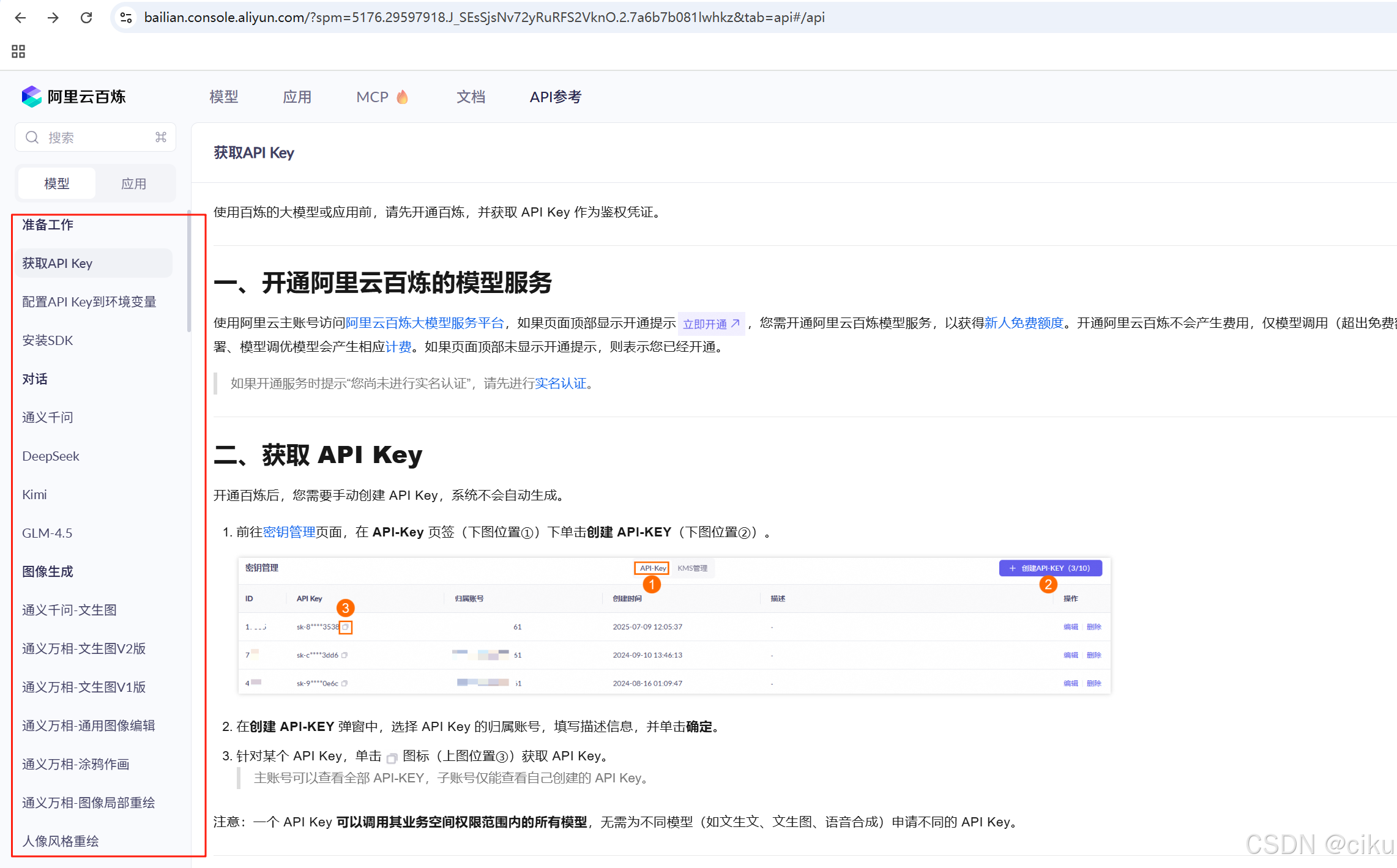
Task: Follow the 计费 link
Action: click(398, 347)
